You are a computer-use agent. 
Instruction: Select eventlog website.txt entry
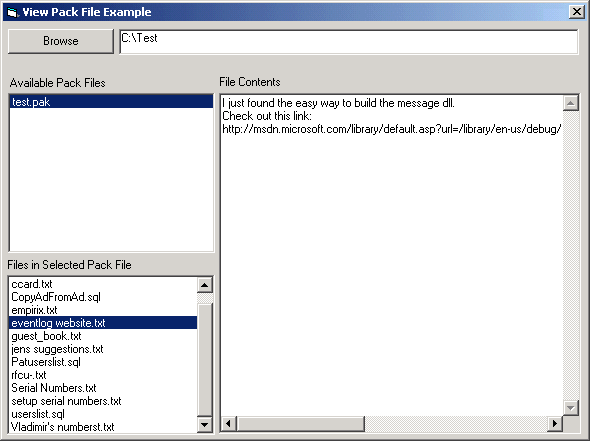pyautogui.click(x=103, y=323)
